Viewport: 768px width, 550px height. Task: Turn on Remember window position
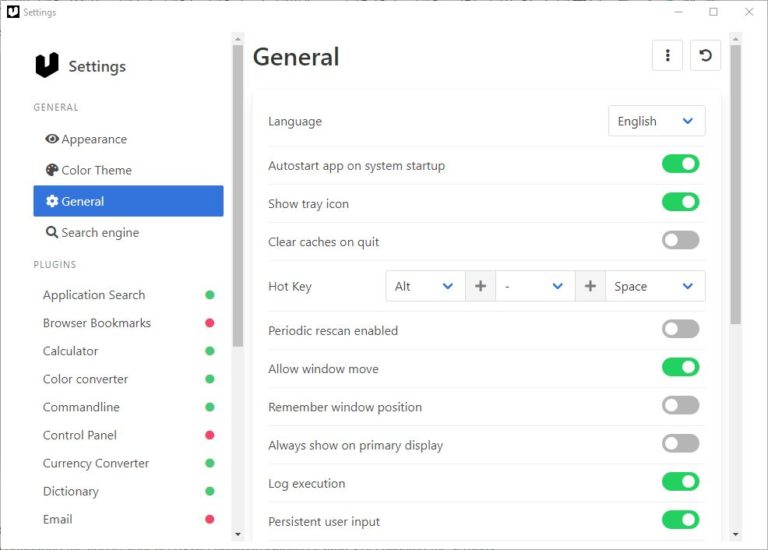680,406
